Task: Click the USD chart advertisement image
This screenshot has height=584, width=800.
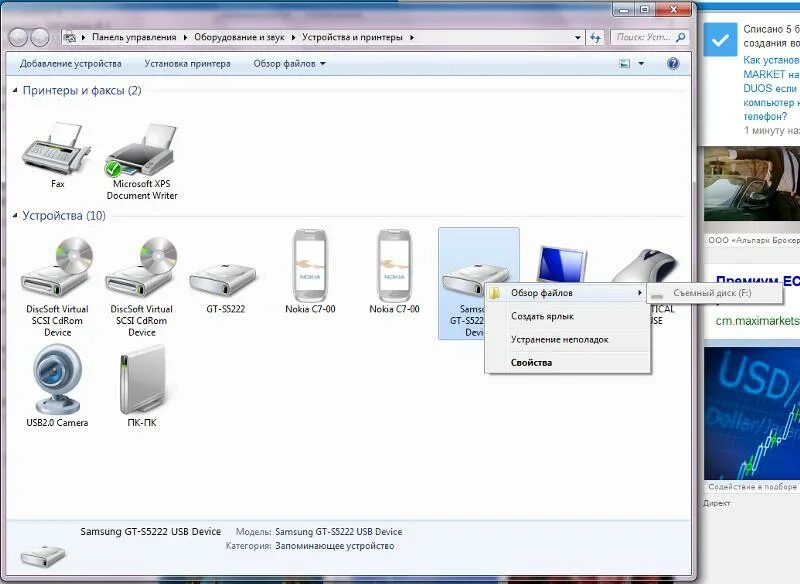Action: pyautogui.click(x=752, y=413)
